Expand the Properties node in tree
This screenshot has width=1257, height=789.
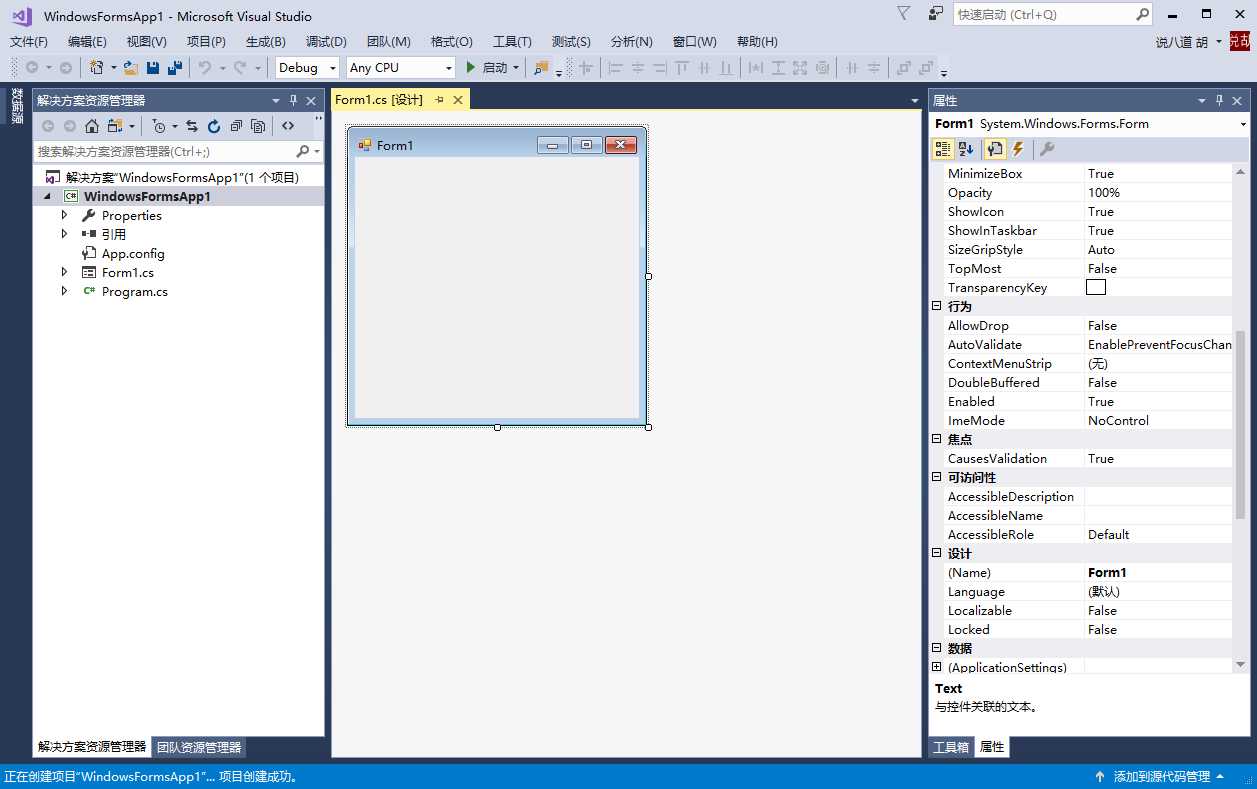tap(65, 215)
